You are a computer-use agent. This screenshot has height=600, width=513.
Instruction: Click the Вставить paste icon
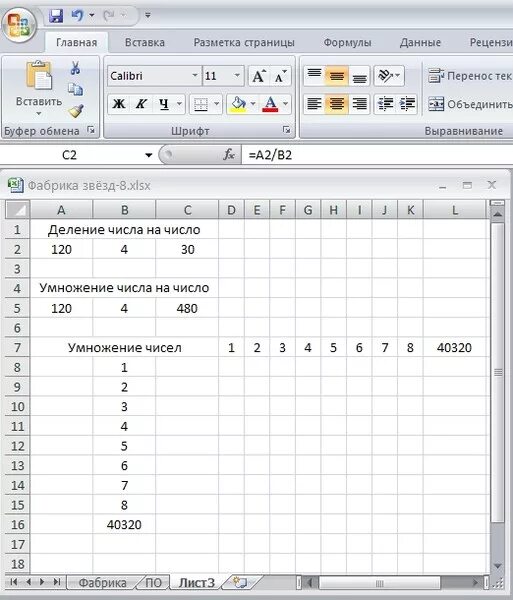tap(38, 75)
